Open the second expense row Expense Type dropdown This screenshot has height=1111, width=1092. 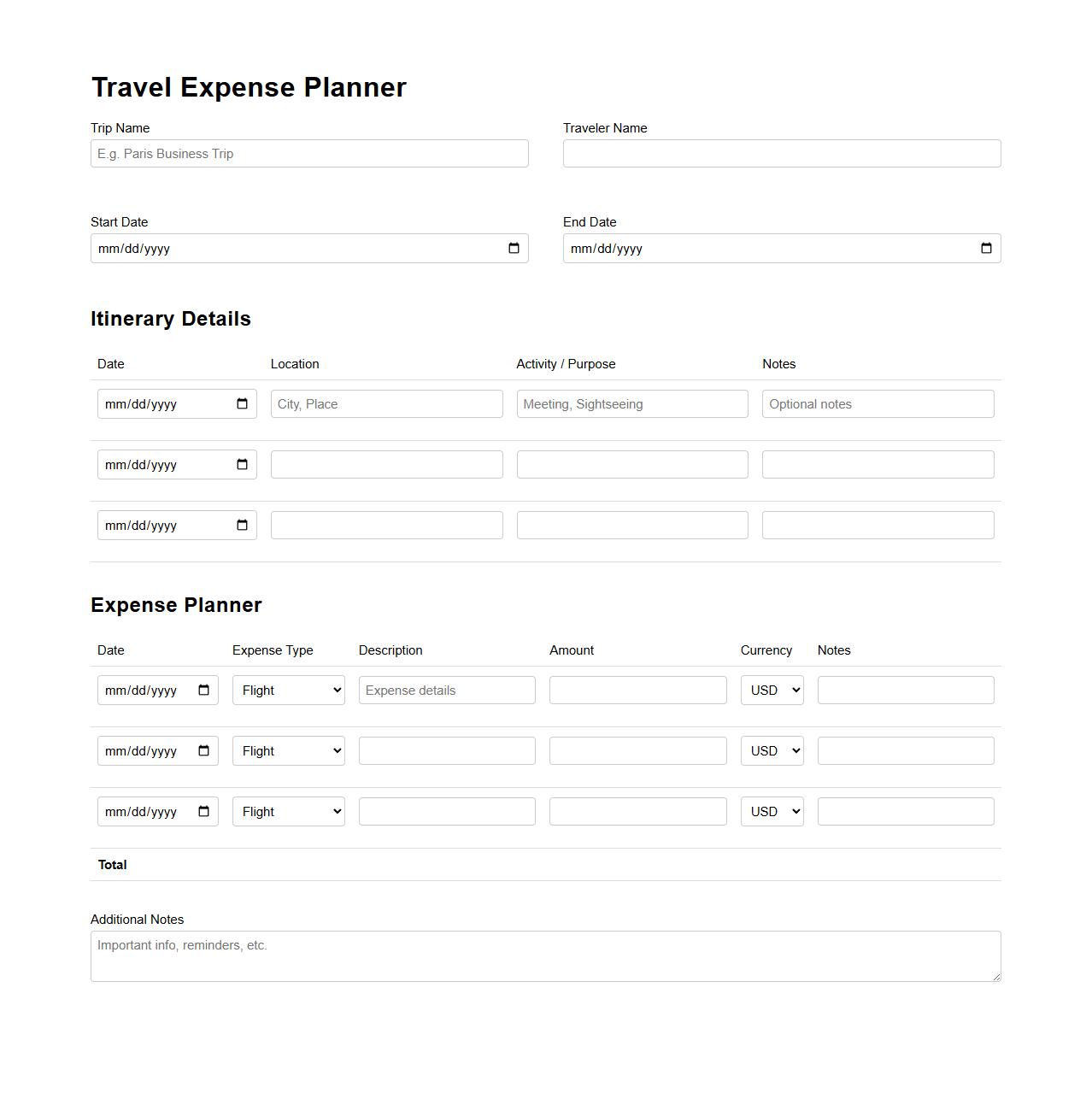click(288, 750)
